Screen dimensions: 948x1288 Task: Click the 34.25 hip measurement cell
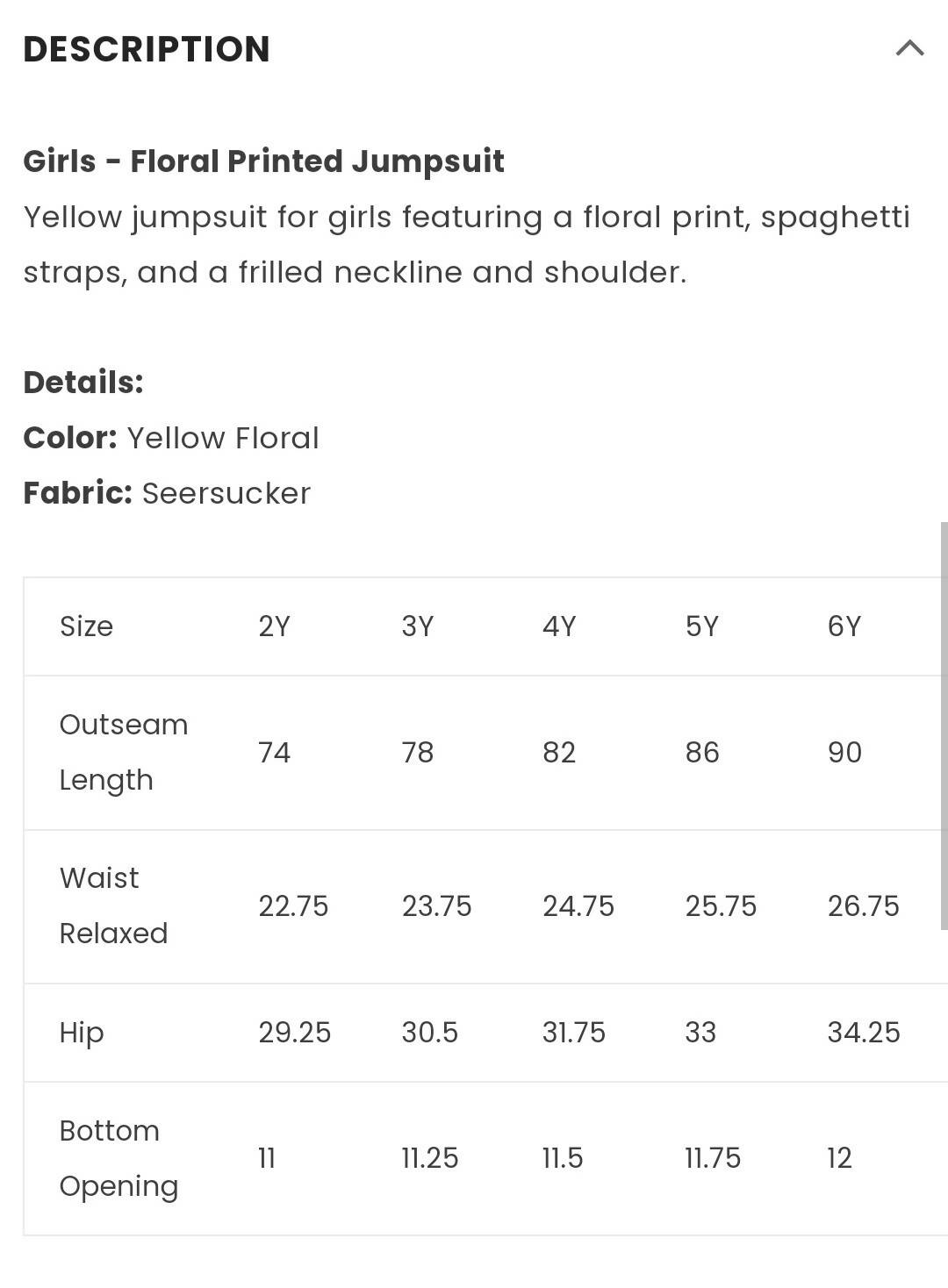tap(864, 1033)
